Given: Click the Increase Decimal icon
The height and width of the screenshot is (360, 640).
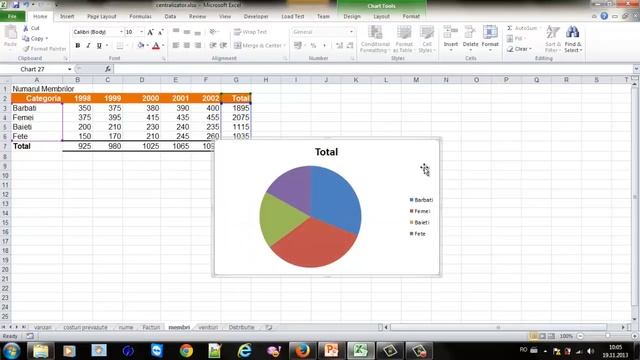Looking at the screenshot, I should point(339,46).
